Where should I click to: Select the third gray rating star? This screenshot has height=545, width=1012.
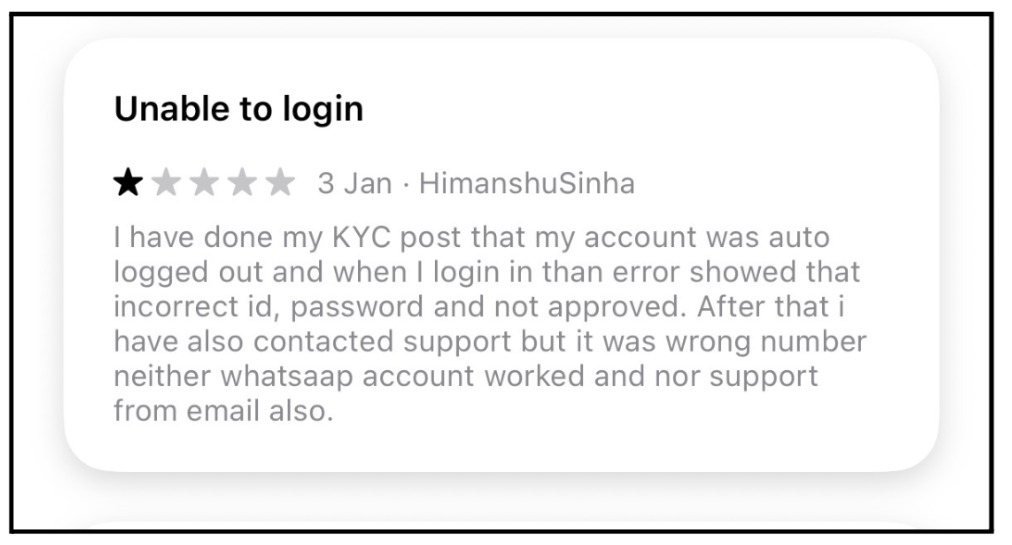pyautogui.click(x=205, y=183)
